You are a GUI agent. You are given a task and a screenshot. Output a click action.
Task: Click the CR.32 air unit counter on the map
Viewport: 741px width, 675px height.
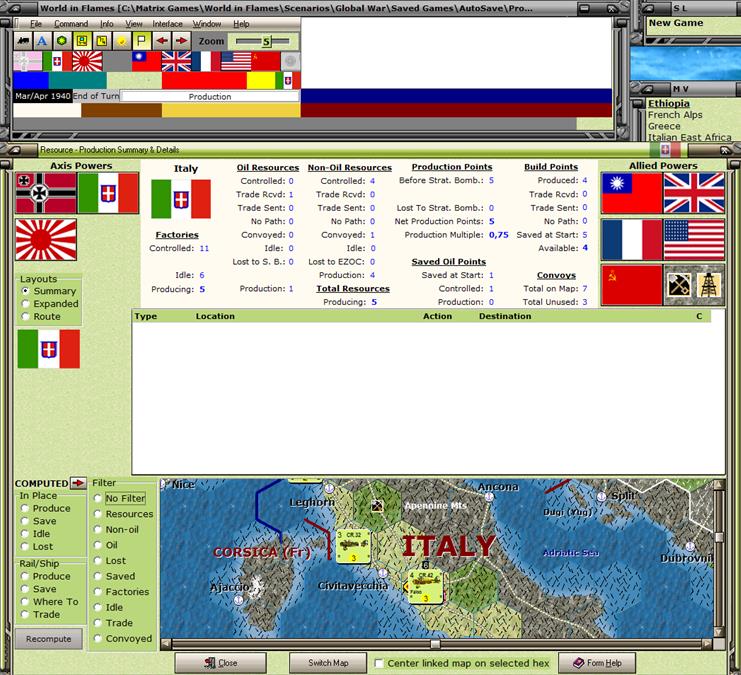click(353, 546)
